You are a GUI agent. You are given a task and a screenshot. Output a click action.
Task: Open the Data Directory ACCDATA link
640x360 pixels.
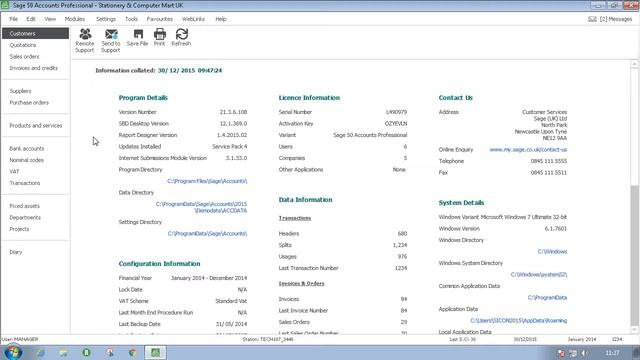[202, 207]
